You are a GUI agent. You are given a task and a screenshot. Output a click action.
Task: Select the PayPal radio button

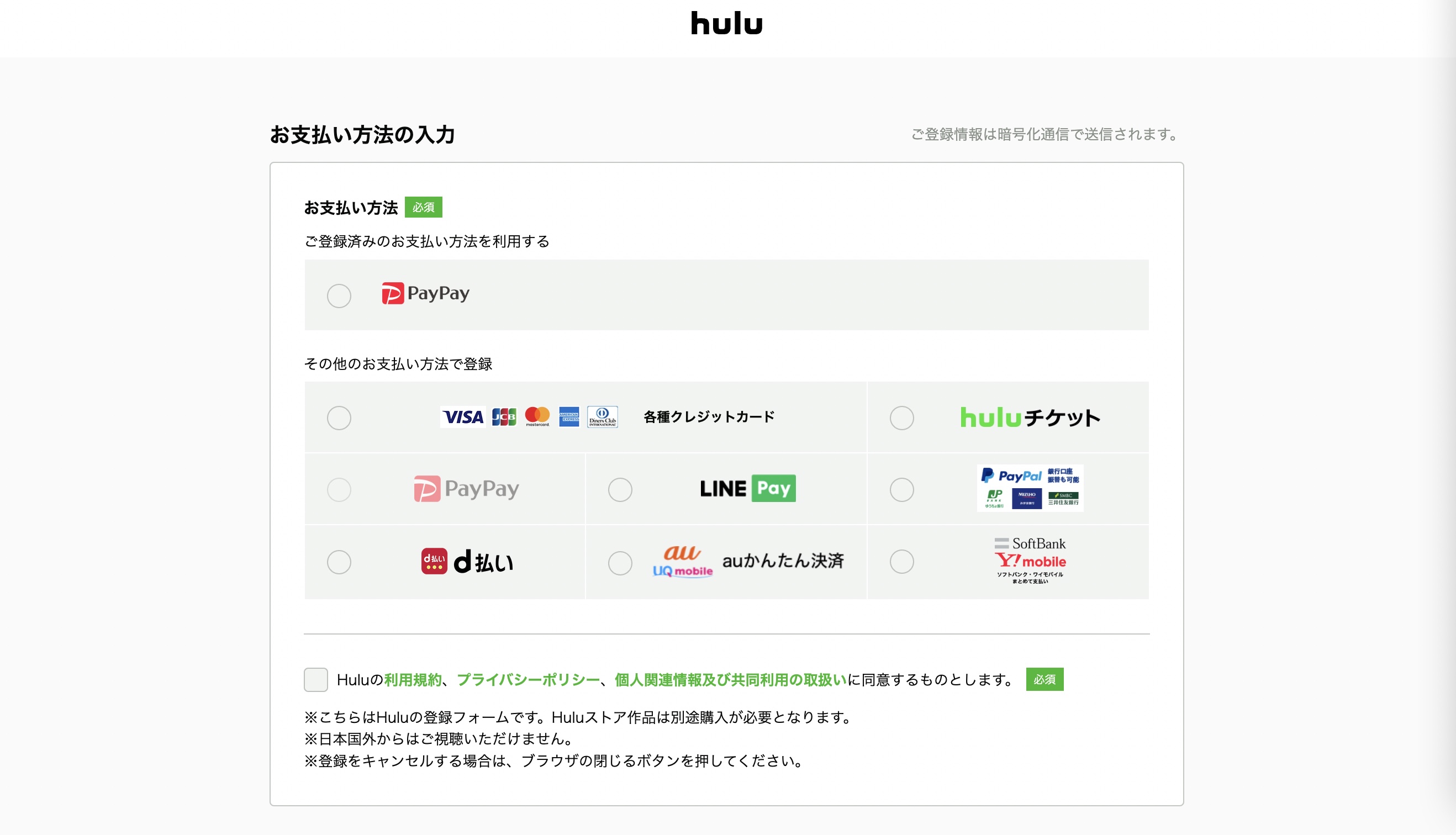coord(902,490)
